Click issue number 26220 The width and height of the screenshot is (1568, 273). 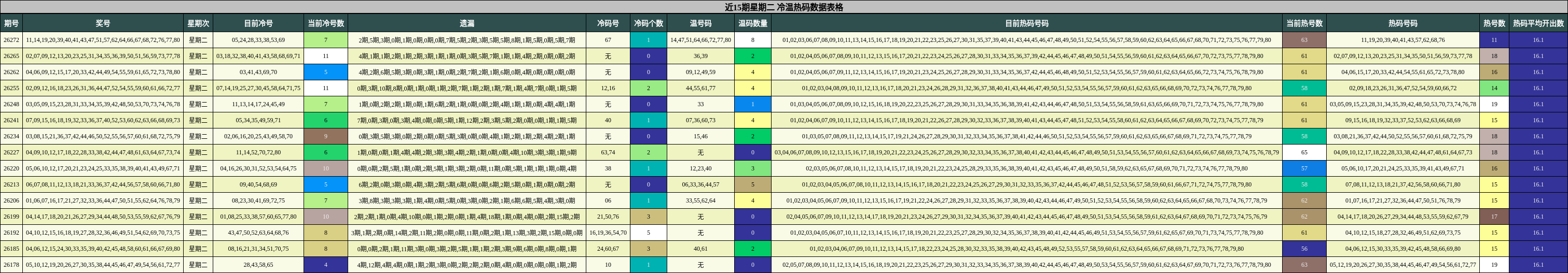coord(11,169)
